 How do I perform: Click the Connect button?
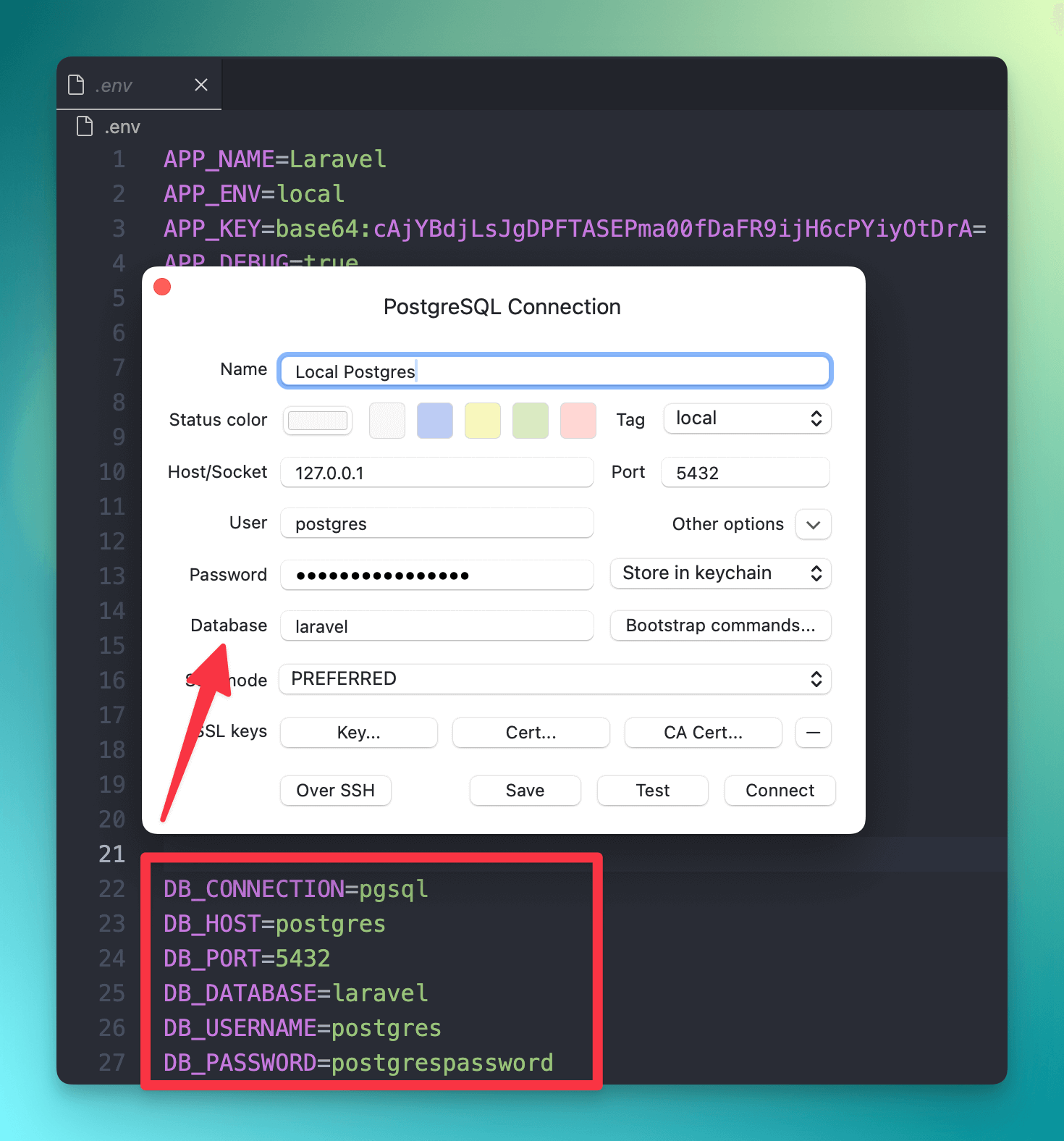point(780,791)
